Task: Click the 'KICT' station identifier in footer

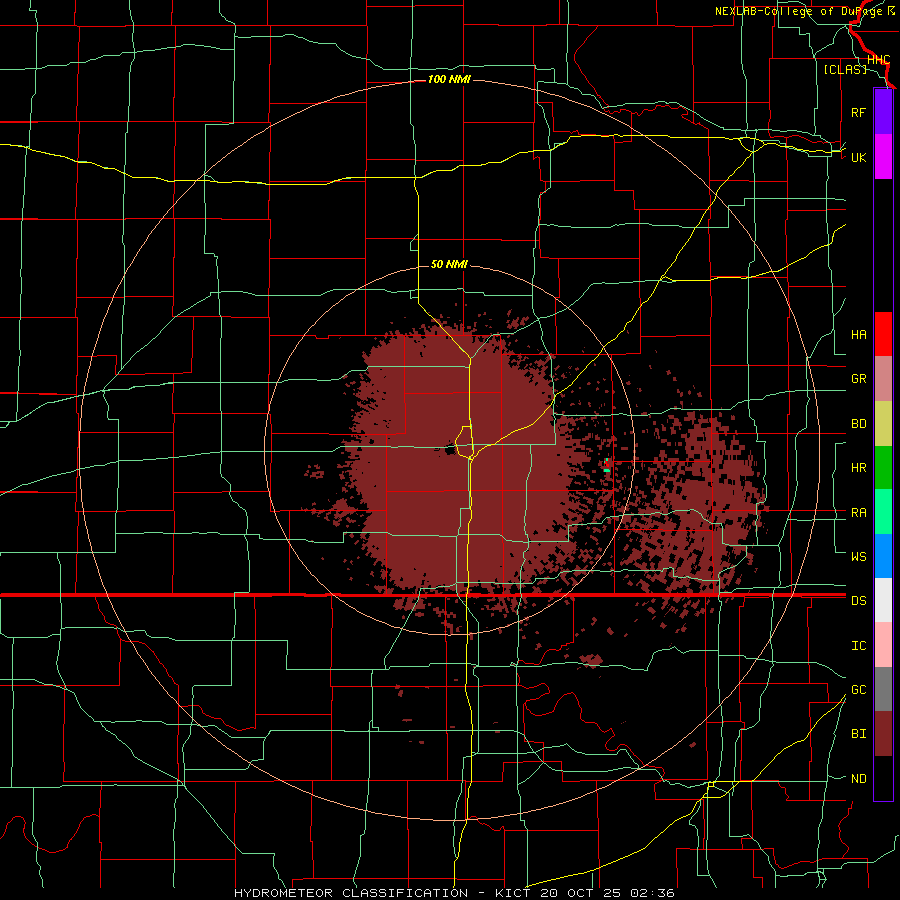Action: click(512, 893)
